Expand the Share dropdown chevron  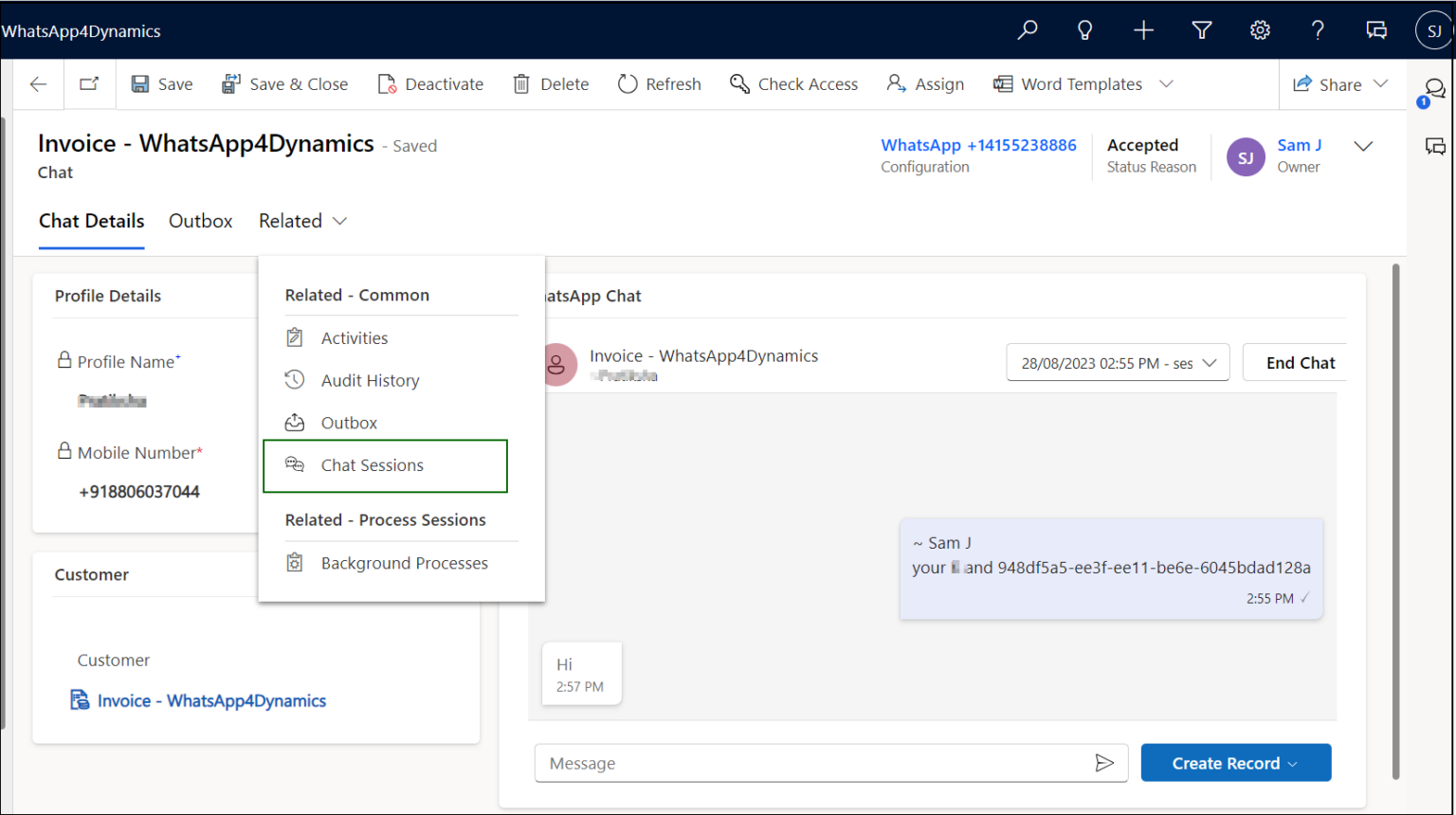pos(1381,84)
